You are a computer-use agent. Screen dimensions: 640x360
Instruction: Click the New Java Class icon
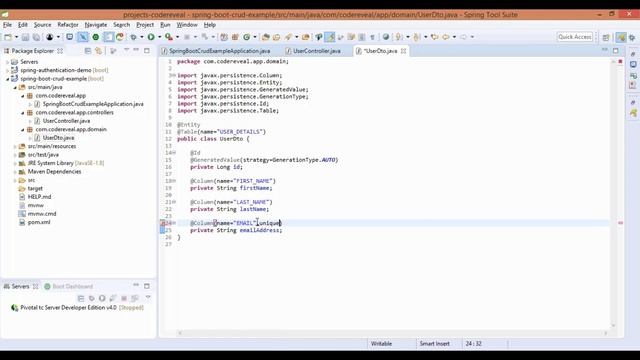pos(247,37)
